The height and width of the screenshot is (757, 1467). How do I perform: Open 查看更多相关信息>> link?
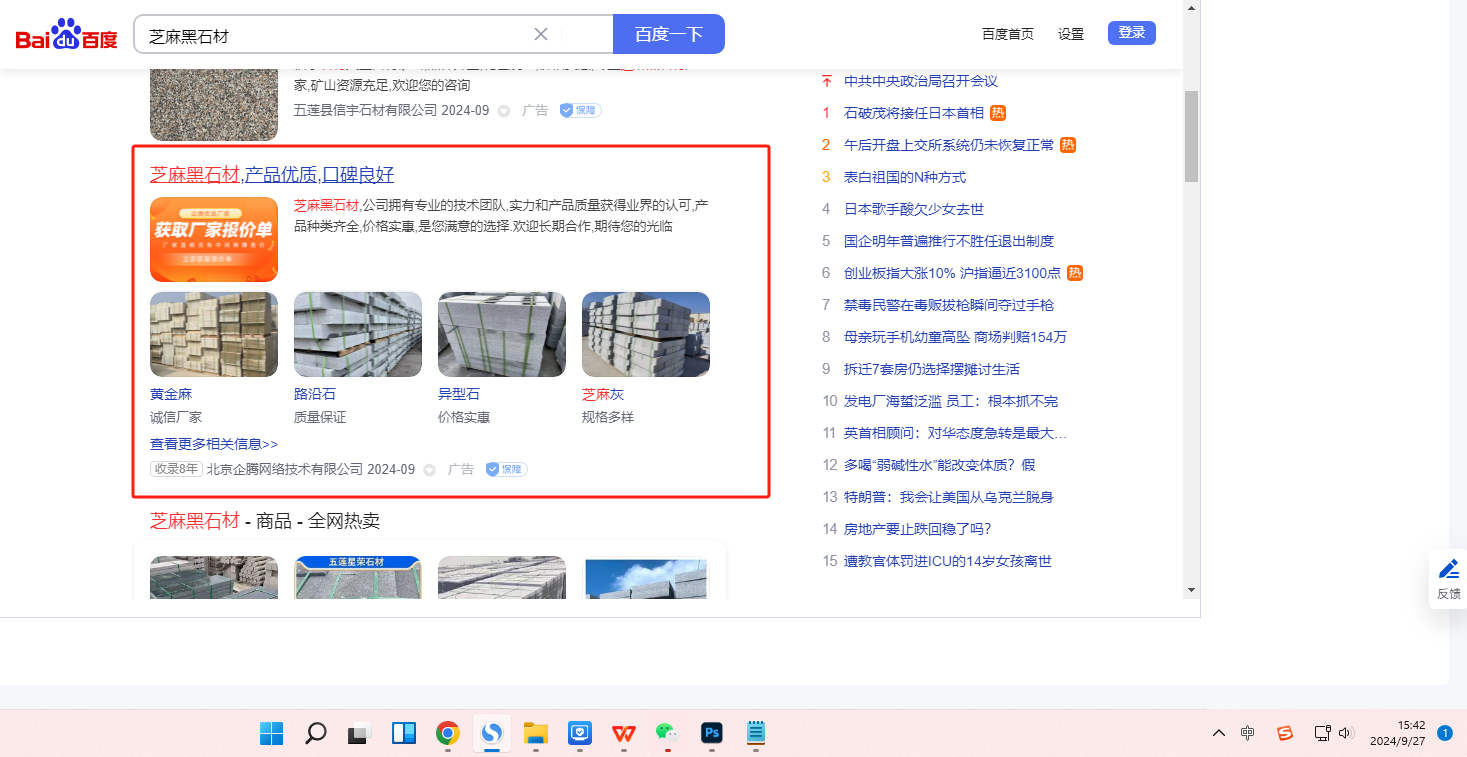click(x=214, y=444)
